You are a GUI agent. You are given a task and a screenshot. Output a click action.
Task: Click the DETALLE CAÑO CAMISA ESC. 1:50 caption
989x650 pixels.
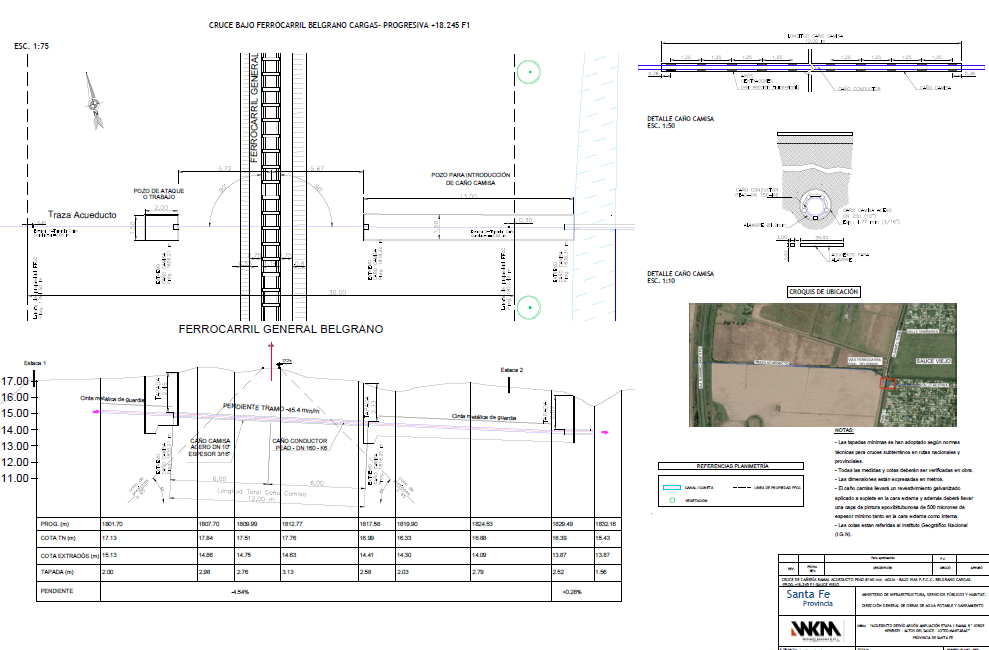tap(681, 122)
